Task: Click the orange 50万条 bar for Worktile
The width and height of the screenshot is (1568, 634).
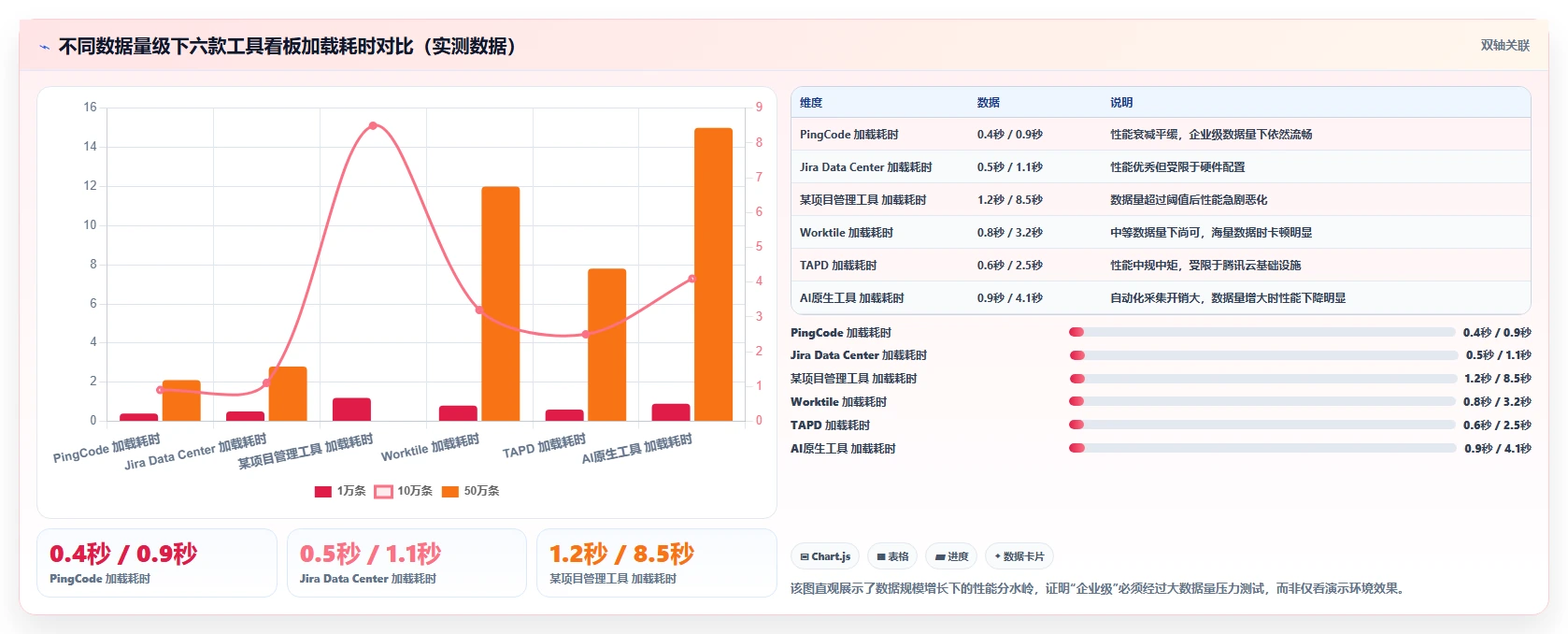Action: click(x=501, y=304)
